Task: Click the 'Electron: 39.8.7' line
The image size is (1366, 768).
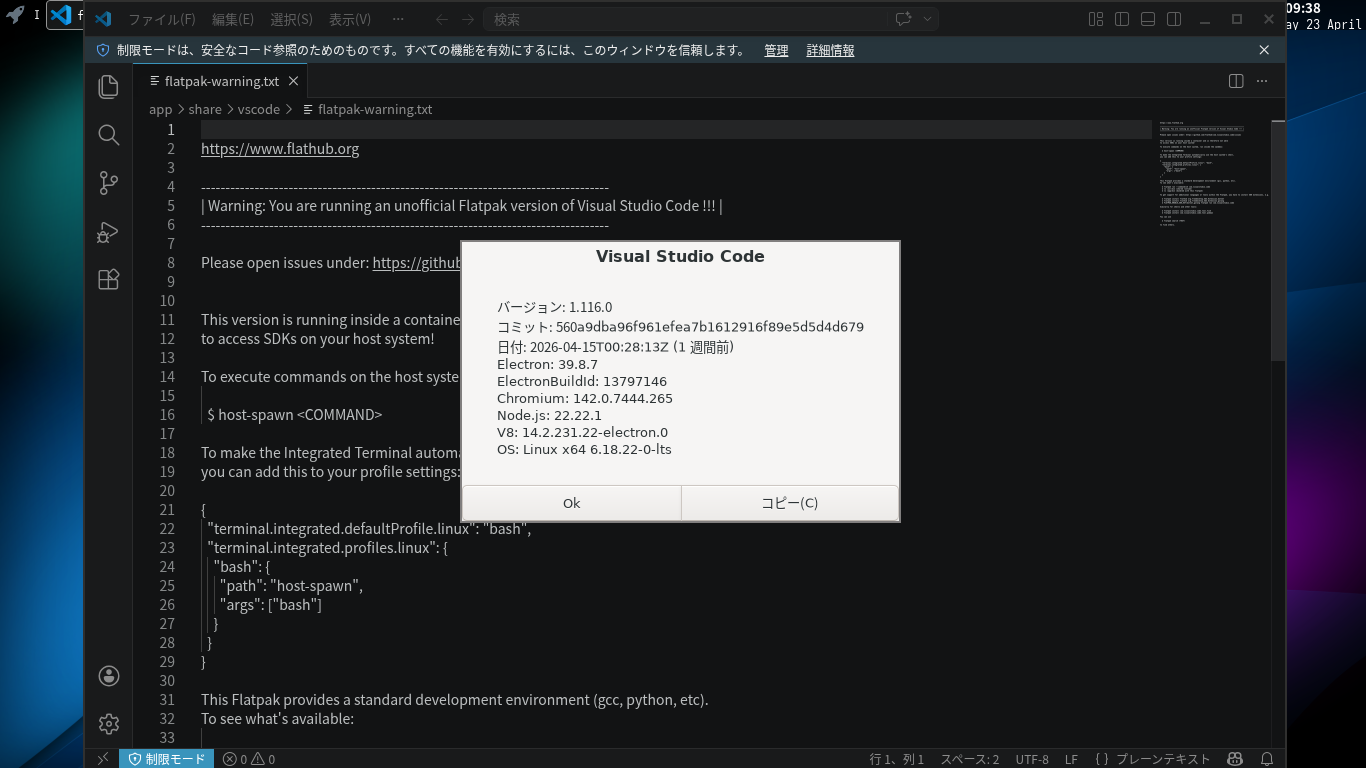Action: point(547,364)
